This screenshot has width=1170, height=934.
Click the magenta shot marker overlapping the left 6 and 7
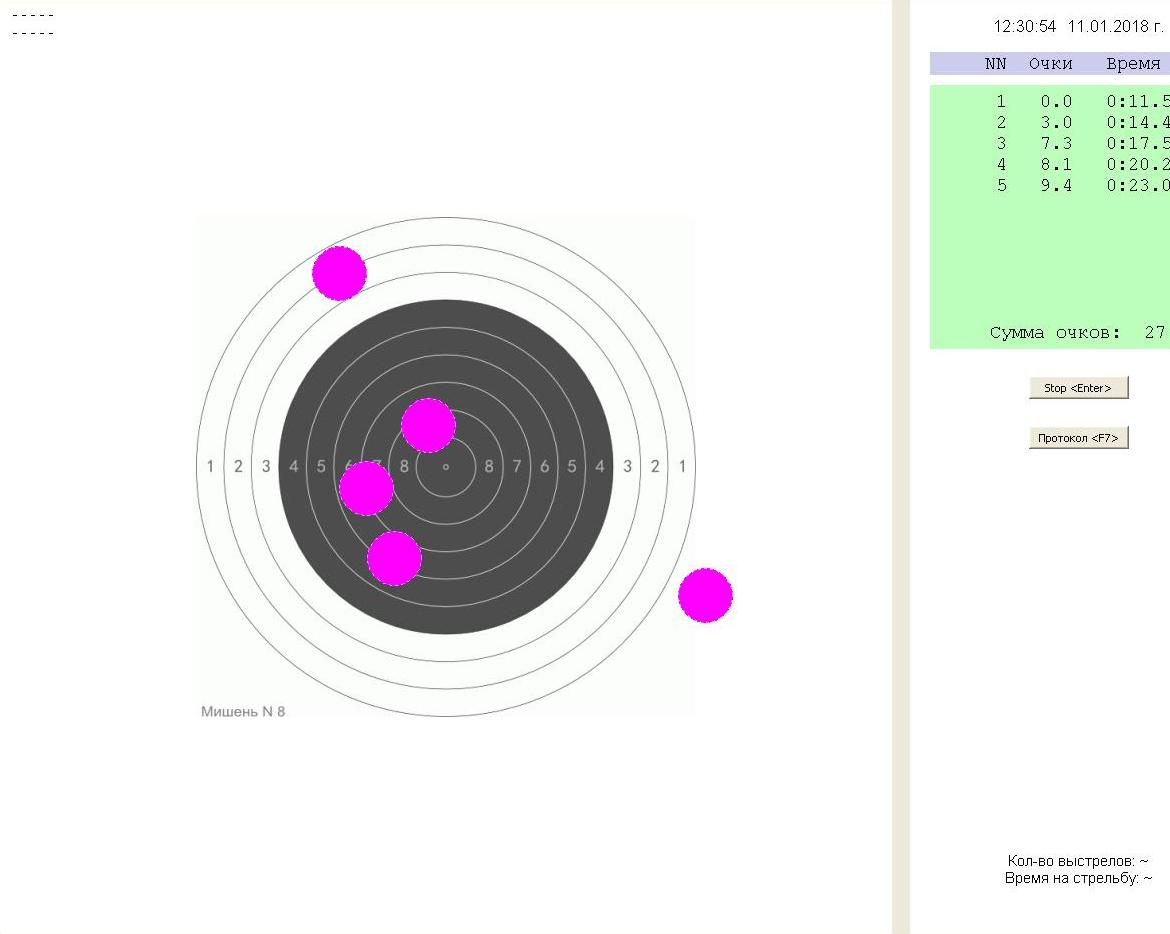pos(366,488)
